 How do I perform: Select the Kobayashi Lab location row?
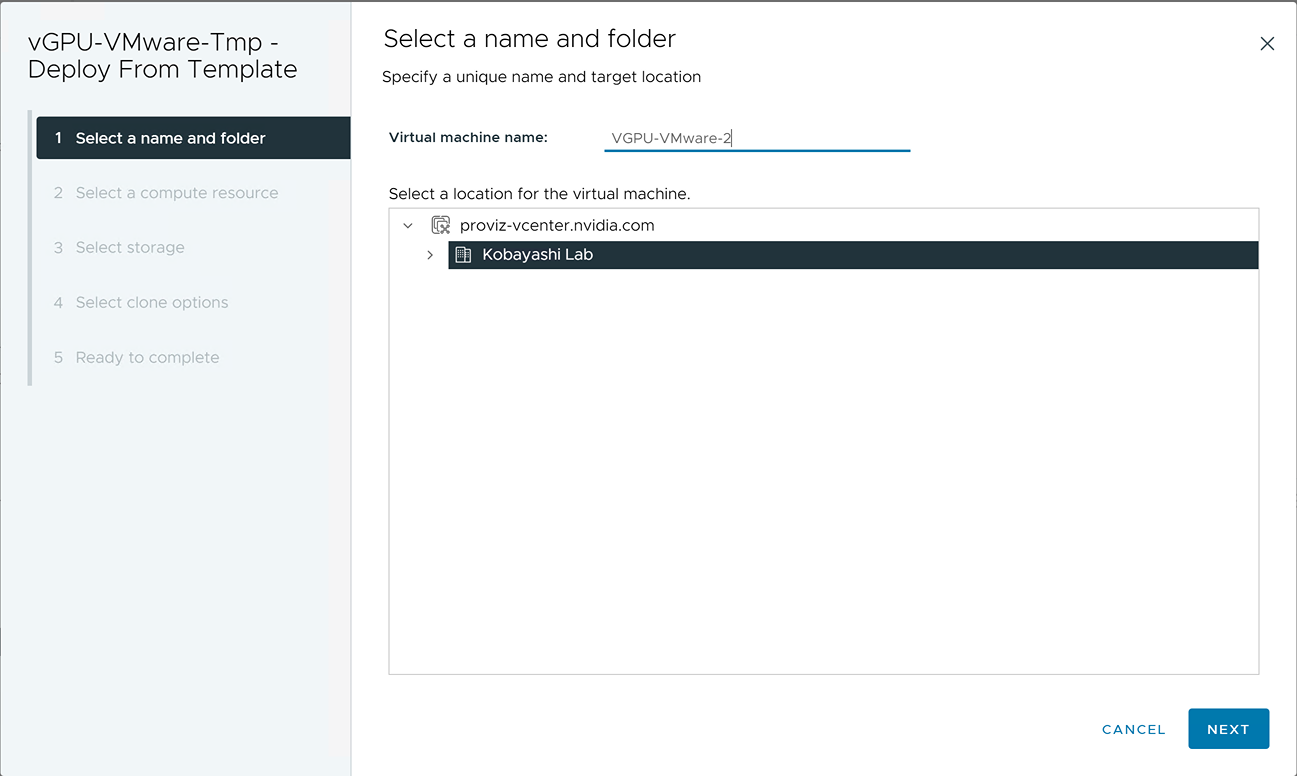538,255
